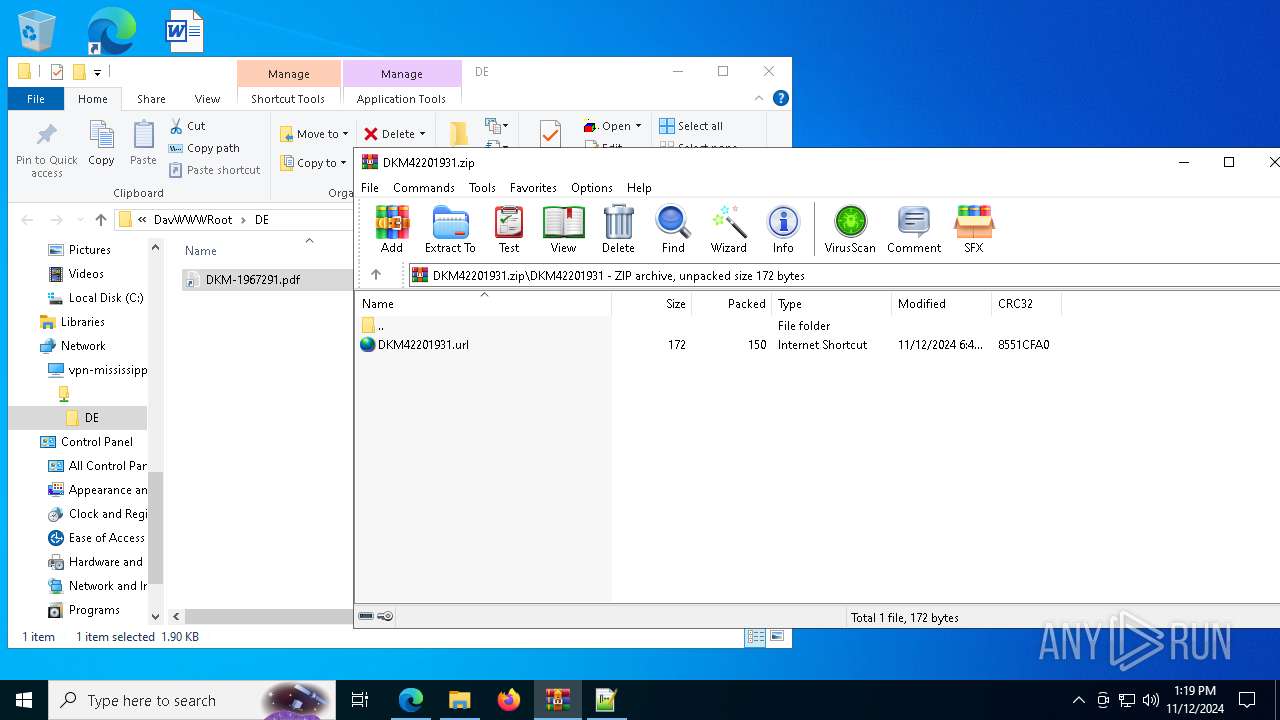This screenshot has width=1280, height=720.
Task: Click the WinRAR archive path address field
Action: pyautogui.click(x=844, y=275)
